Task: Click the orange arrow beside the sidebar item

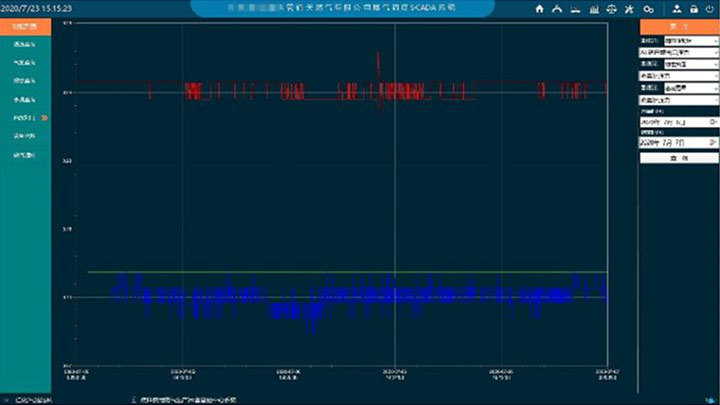Action: click(x=45, y=118)
